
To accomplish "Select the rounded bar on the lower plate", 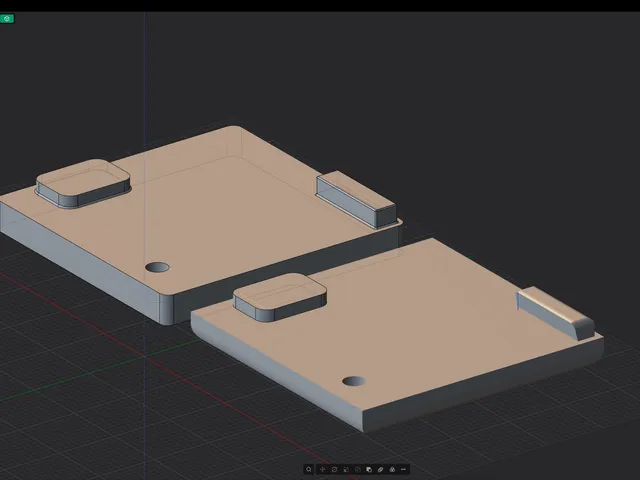I will (x=556, y=313).
